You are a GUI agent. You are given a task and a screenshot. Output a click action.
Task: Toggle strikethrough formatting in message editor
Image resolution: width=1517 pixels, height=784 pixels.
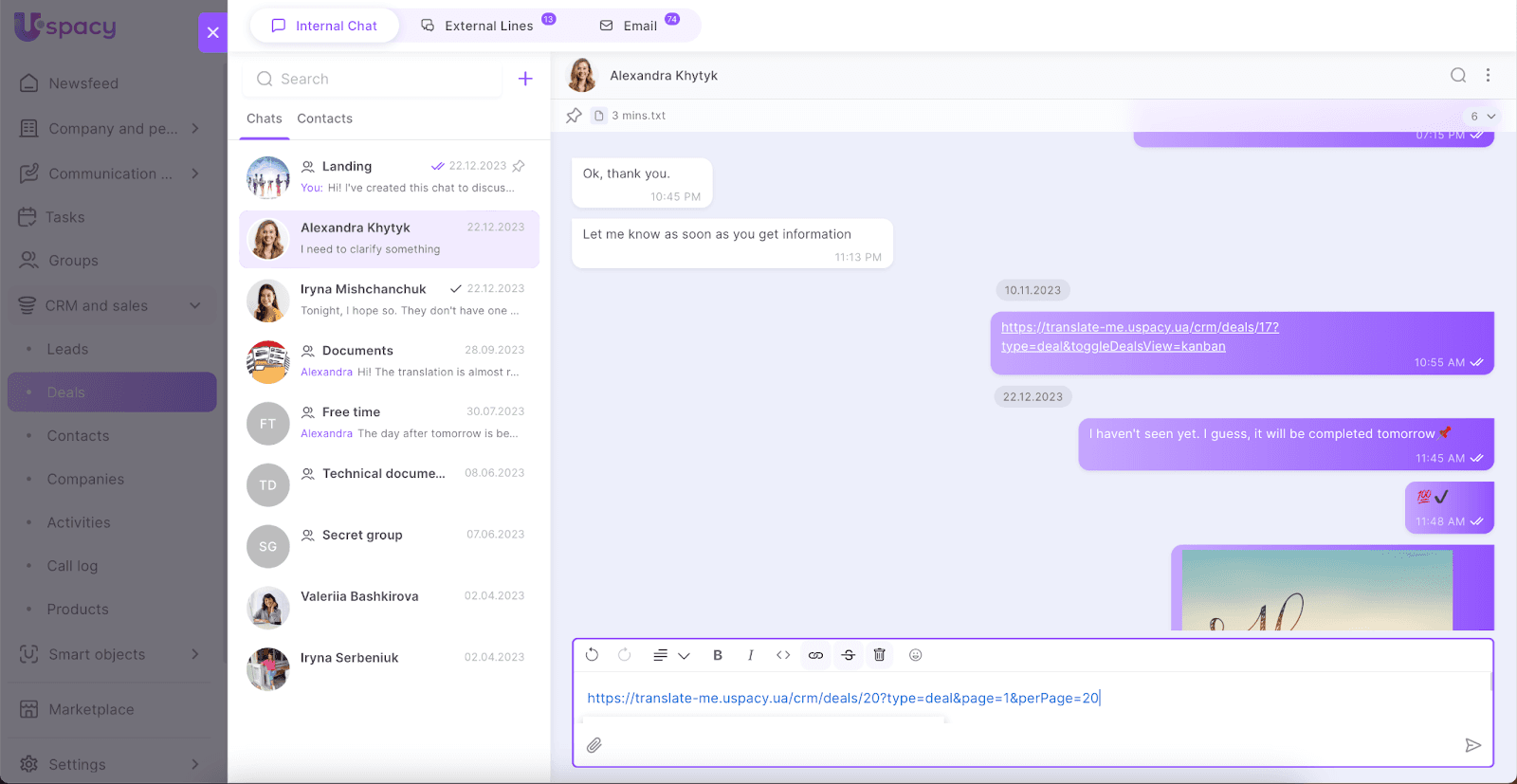tap(849, 655)
